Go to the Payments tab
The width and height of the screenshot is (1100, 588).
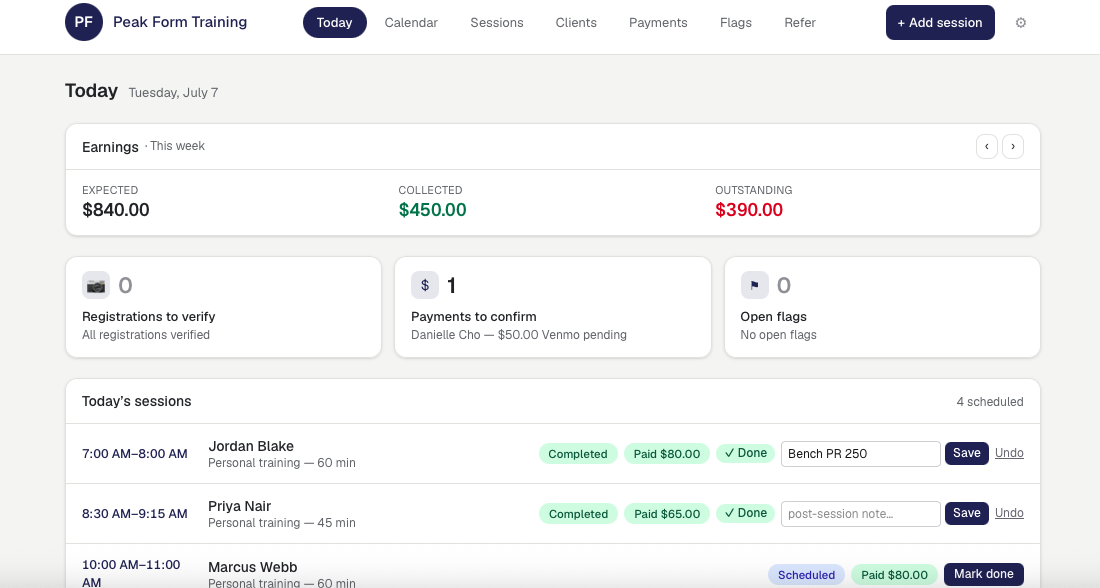[x=658, y=22]
